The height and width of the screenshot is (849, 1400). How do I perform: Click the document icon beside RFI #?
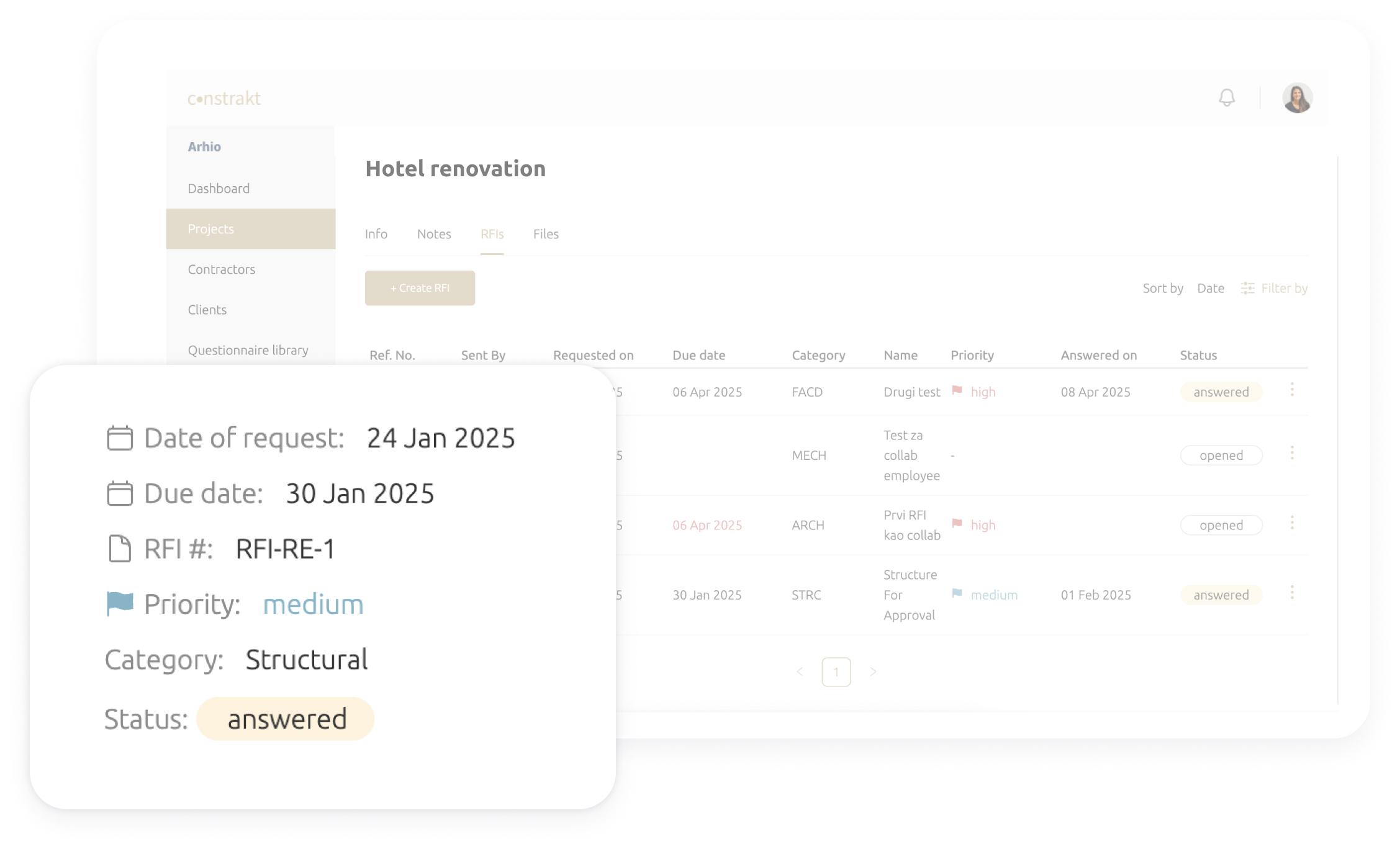coord(120,549)
